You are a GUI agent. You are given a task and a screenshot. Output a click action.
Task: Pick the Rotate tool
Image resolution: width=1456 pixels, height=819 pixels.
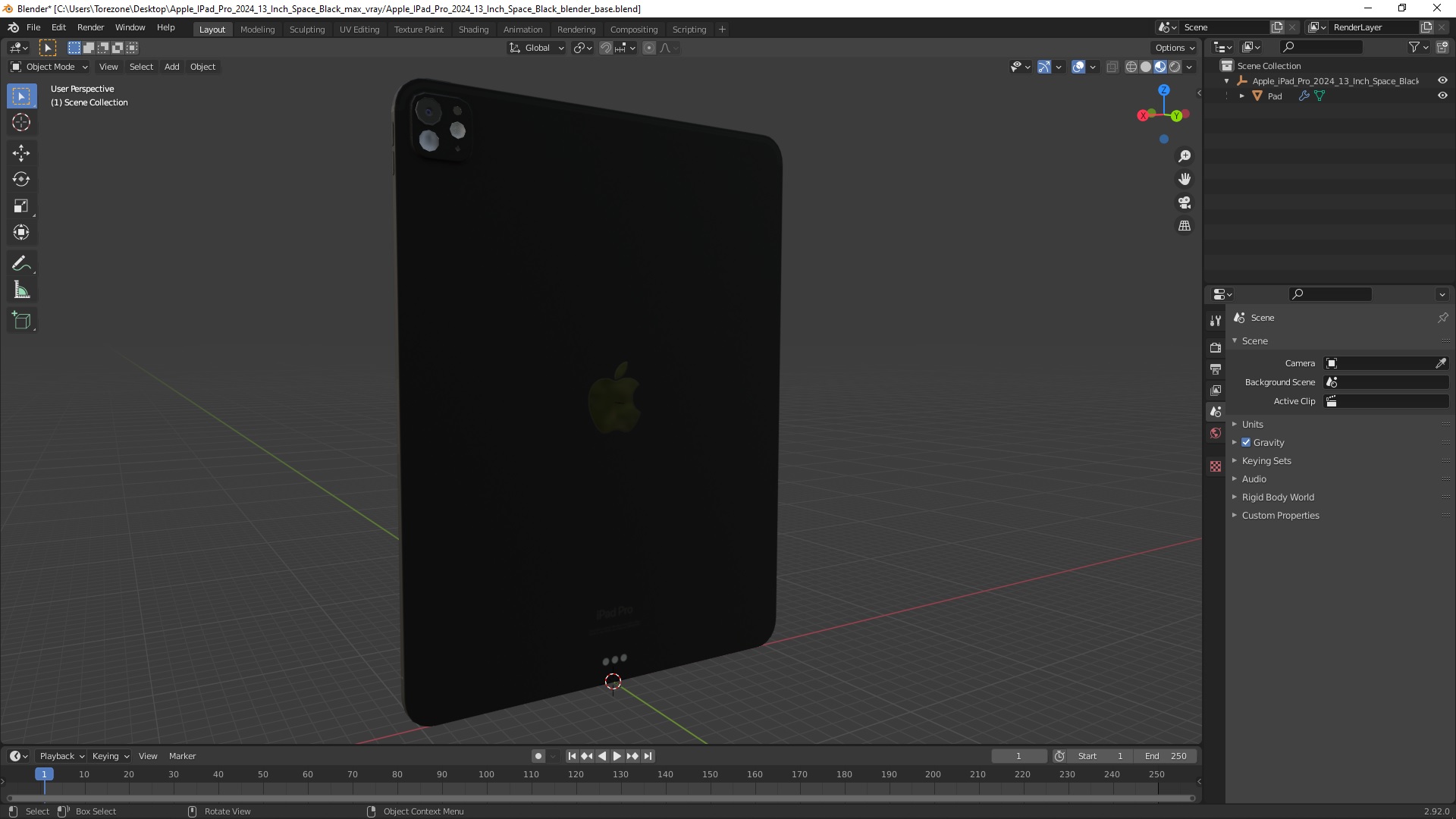click(x=21, y=180)
